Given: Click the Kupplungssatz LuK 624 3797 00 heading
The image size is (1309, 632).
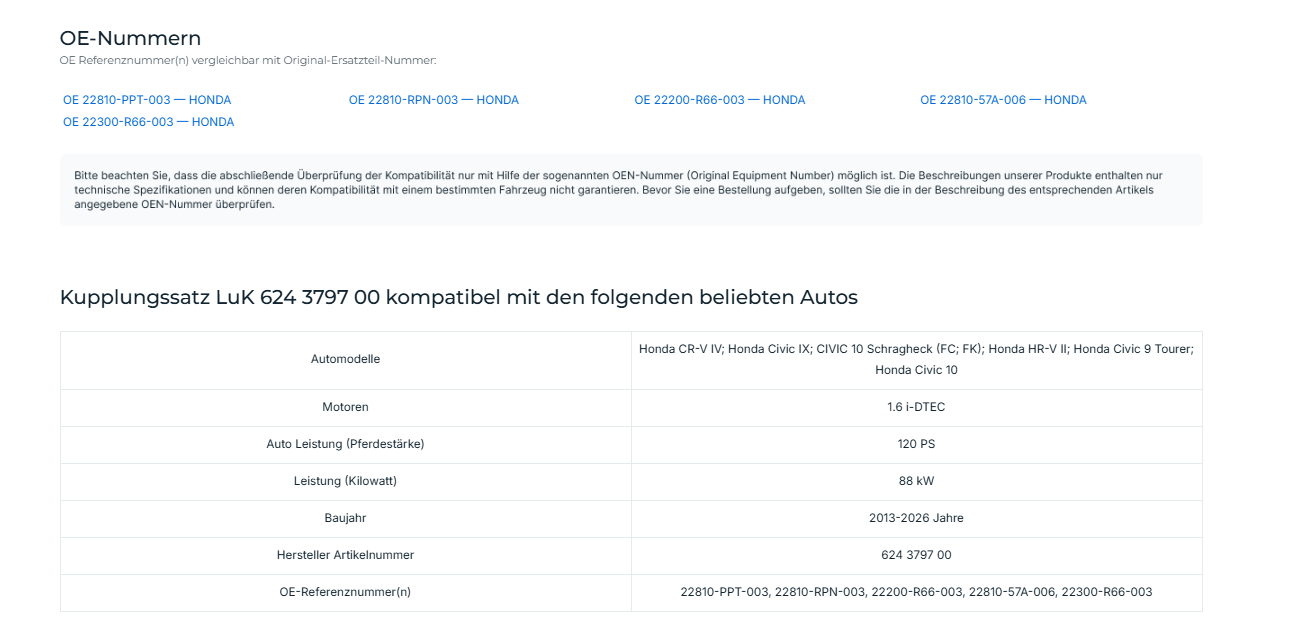Looking at the screenshot, I should coord(459,297).
